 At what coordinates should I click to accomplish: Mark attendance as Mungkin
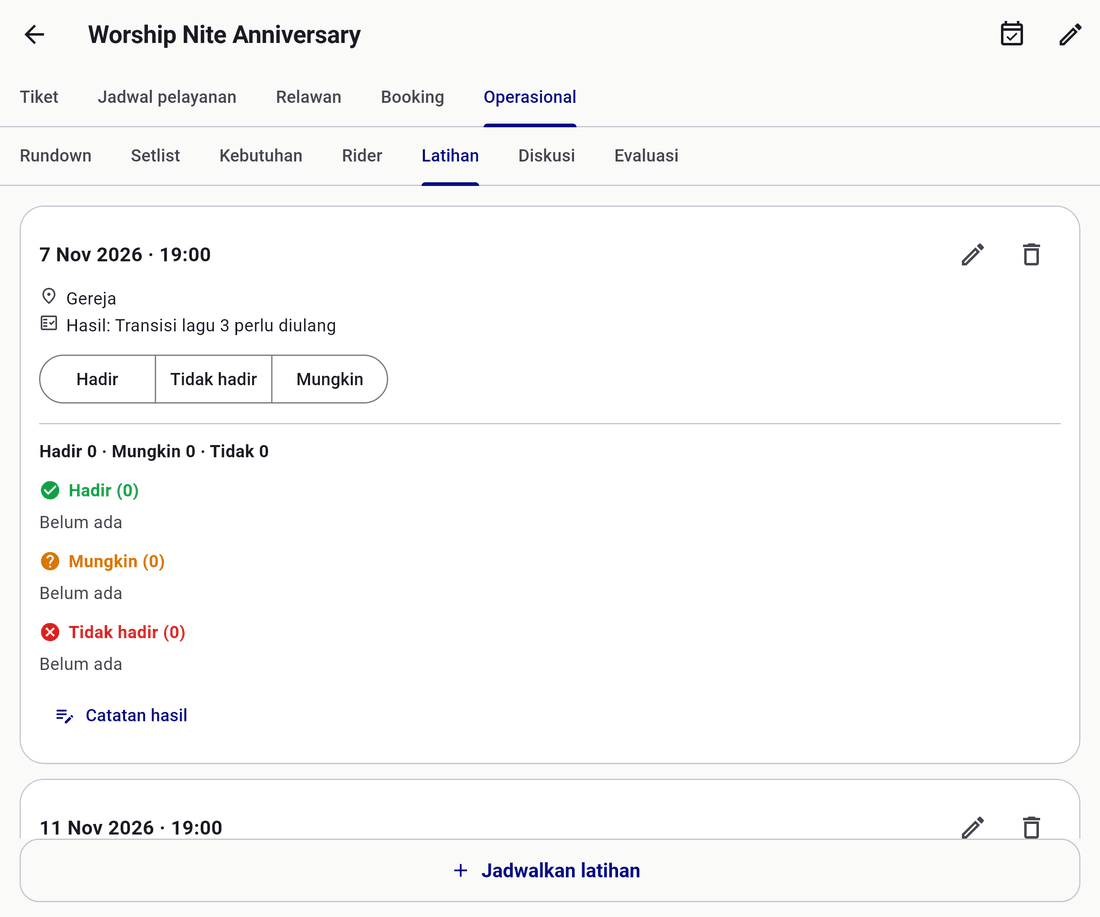click(x=330, y=379)
